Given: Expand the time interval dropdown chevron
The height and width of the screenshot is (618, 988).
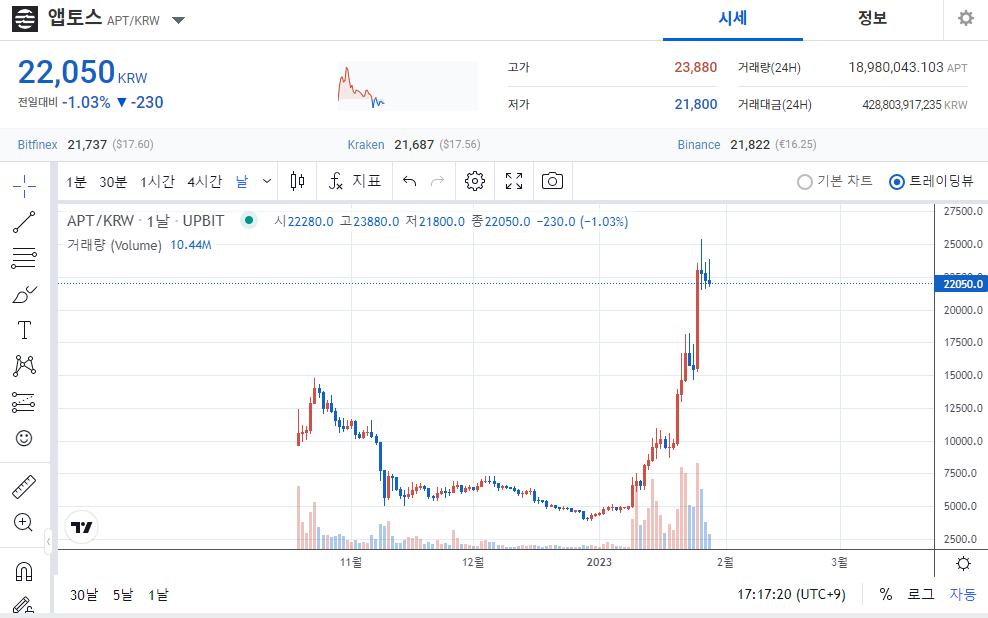Looking at the screenshot, I should tap(267, 181).
